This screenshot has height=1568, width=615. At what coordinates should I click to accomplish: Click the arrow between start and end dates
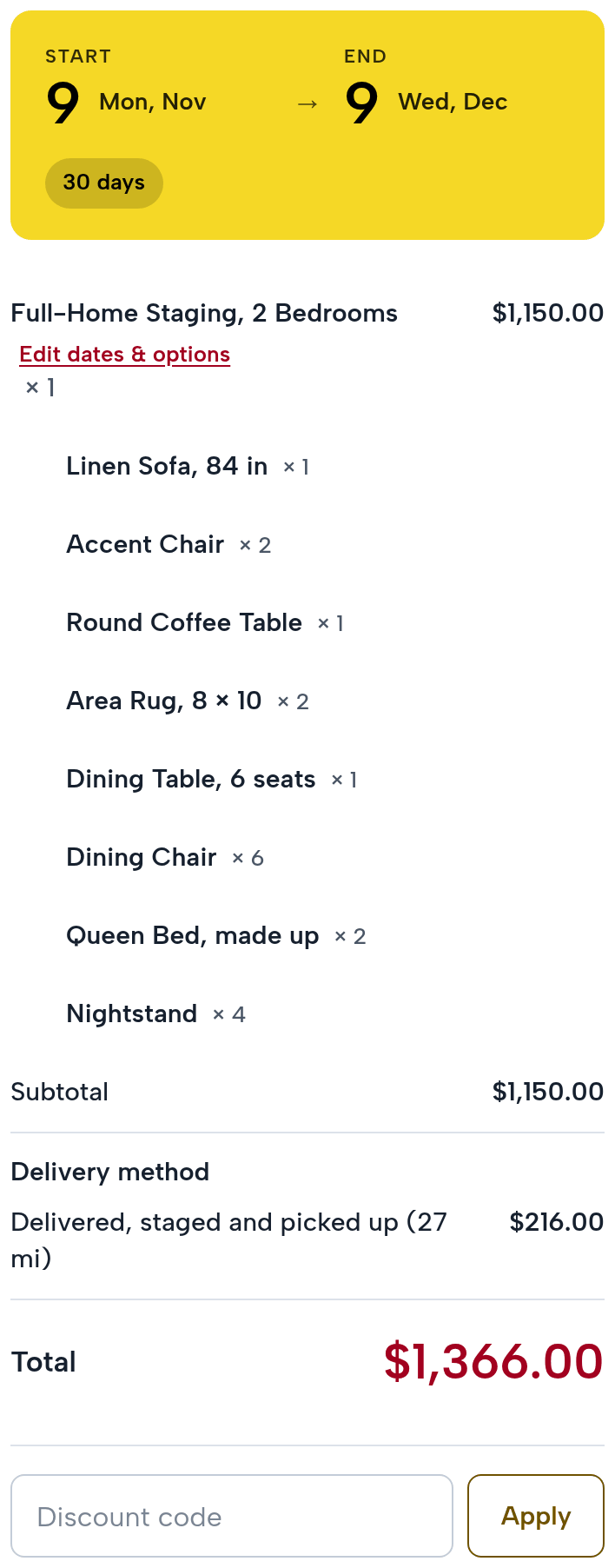[x=307, y=104]
